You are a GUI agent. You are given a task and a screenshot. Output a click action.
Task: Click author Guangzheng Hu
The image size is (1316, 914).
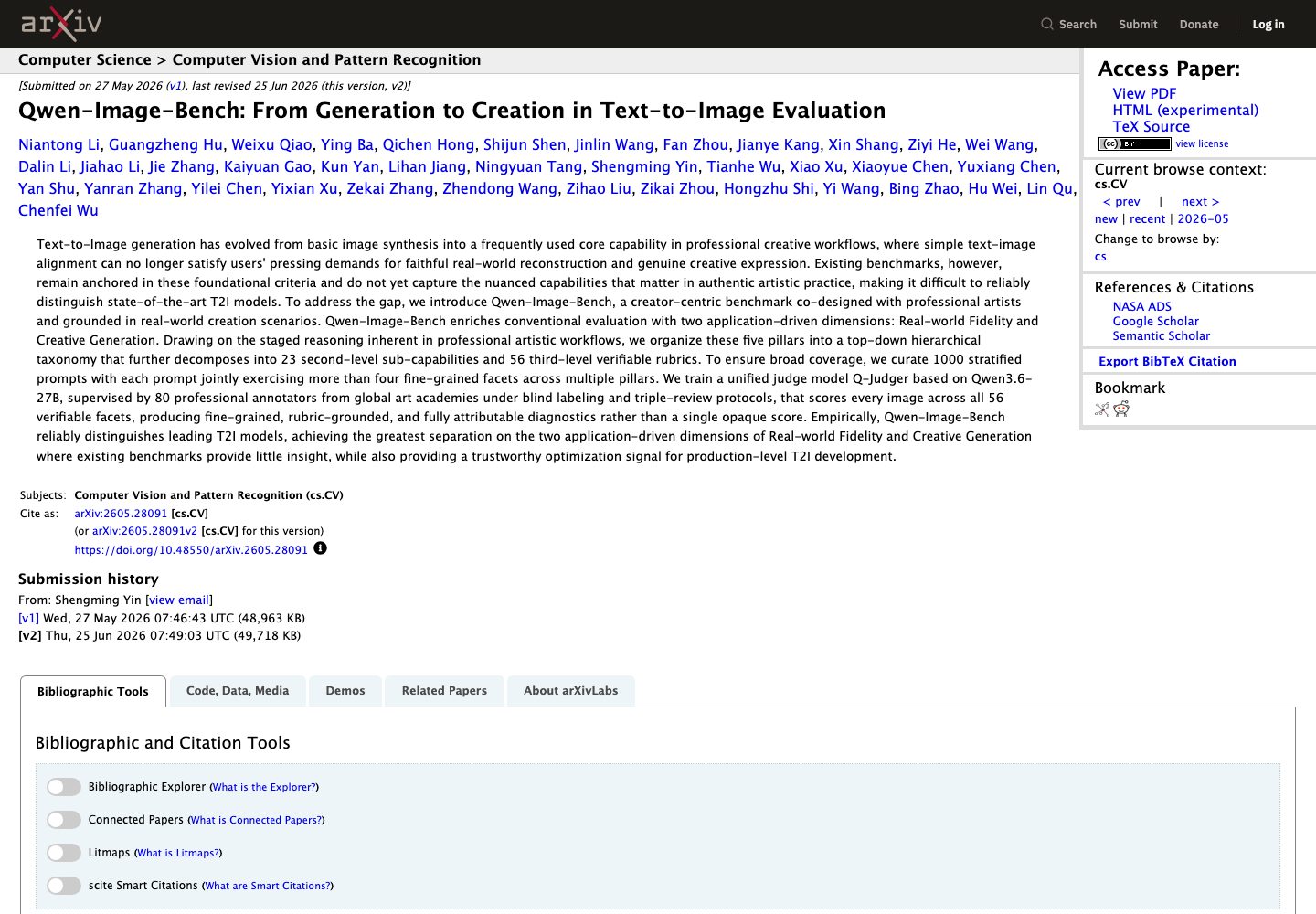pyautogui.click(x=165, y=144)
